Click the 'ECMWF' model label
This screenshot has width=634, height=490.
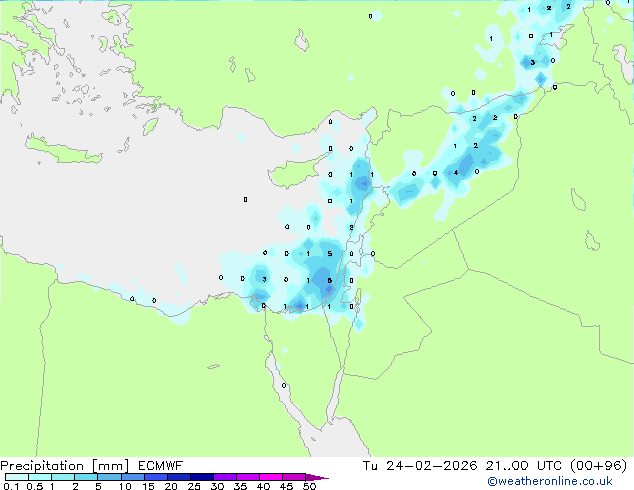coord(161,466)
